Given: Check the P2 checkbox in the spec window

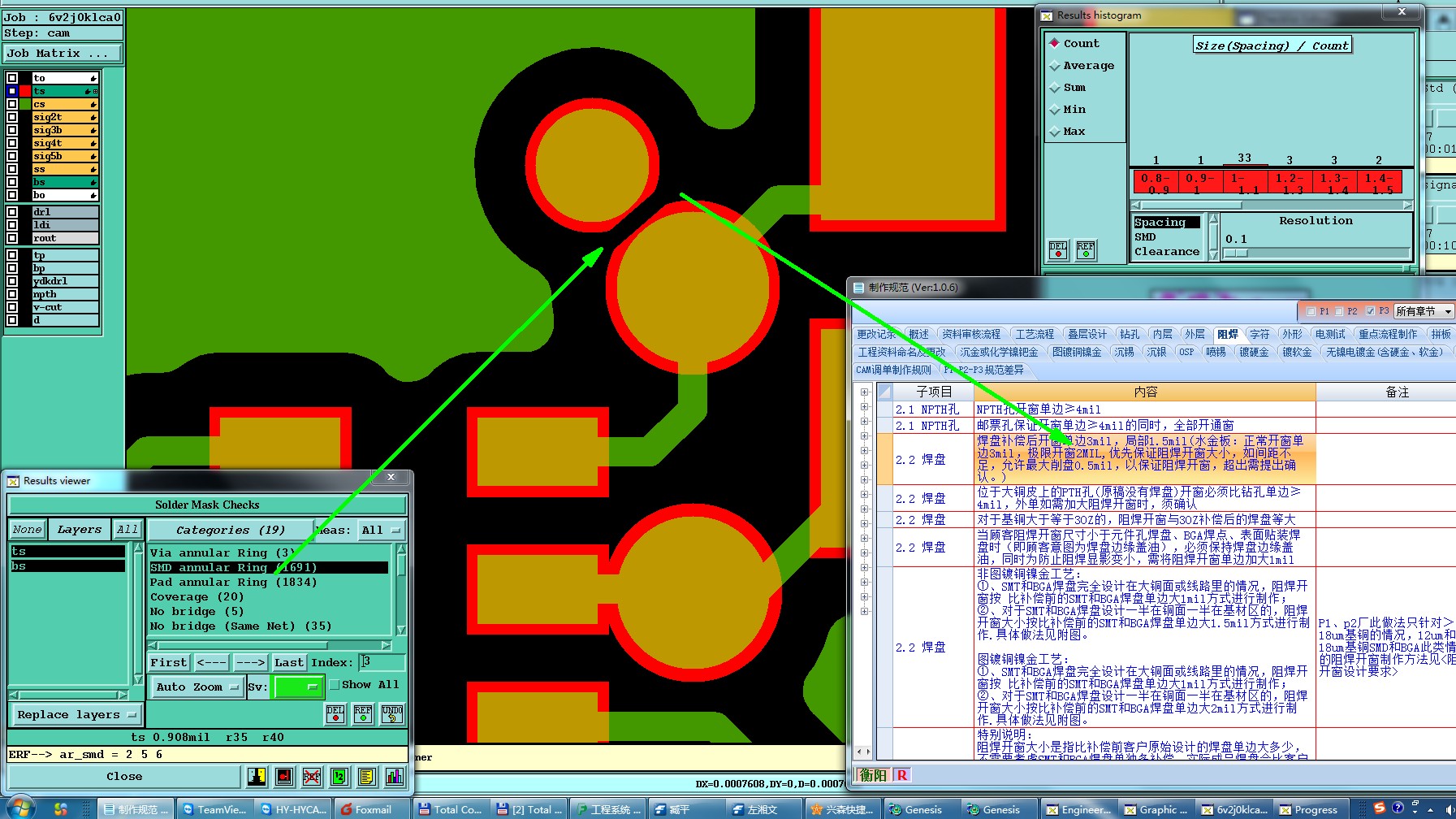Looking at the screenshot, I should click(1339, 311).
